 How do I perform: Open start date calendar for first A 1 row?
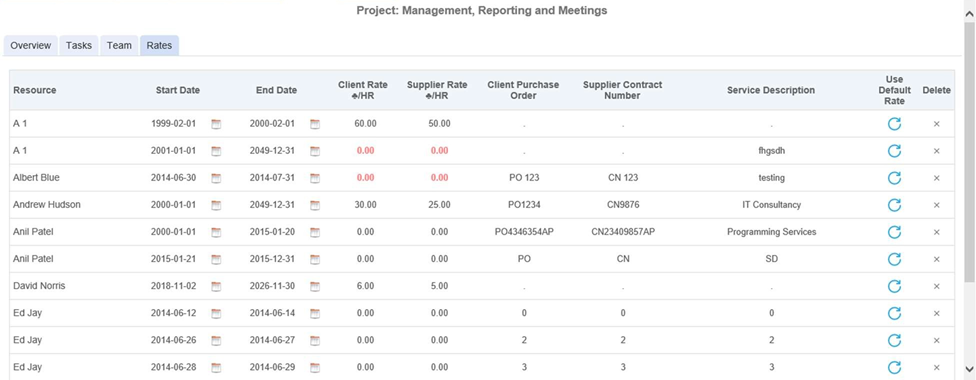tap(216, 124)
